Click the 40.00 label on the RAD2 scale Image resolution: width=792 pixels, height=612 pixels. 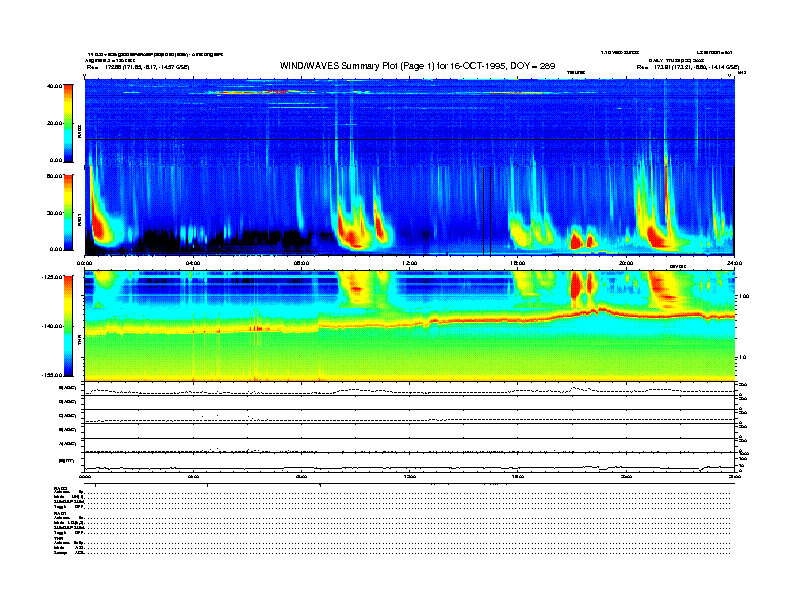[55, 86]
